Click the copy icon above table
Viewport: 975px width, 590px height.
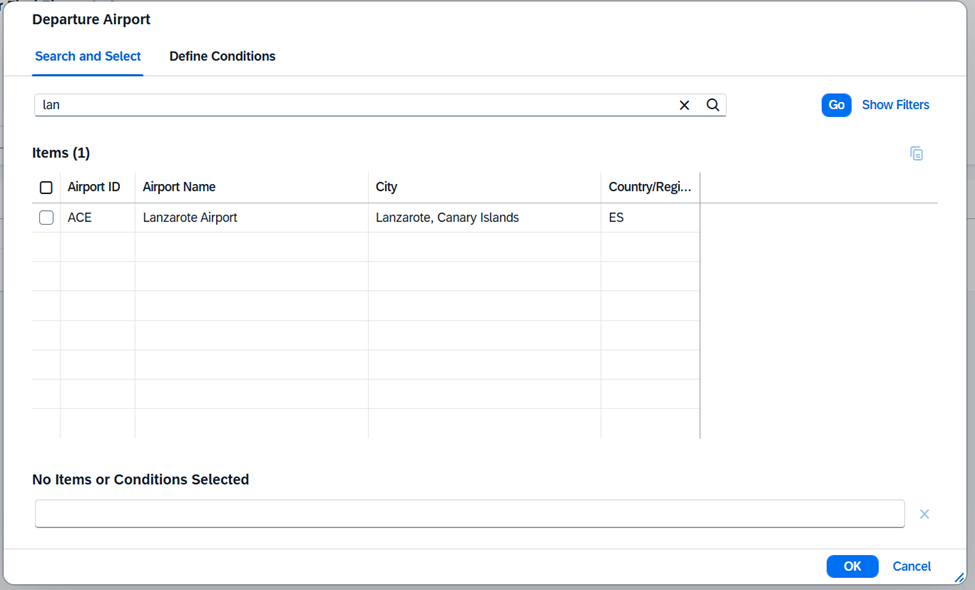pos(916,154)
